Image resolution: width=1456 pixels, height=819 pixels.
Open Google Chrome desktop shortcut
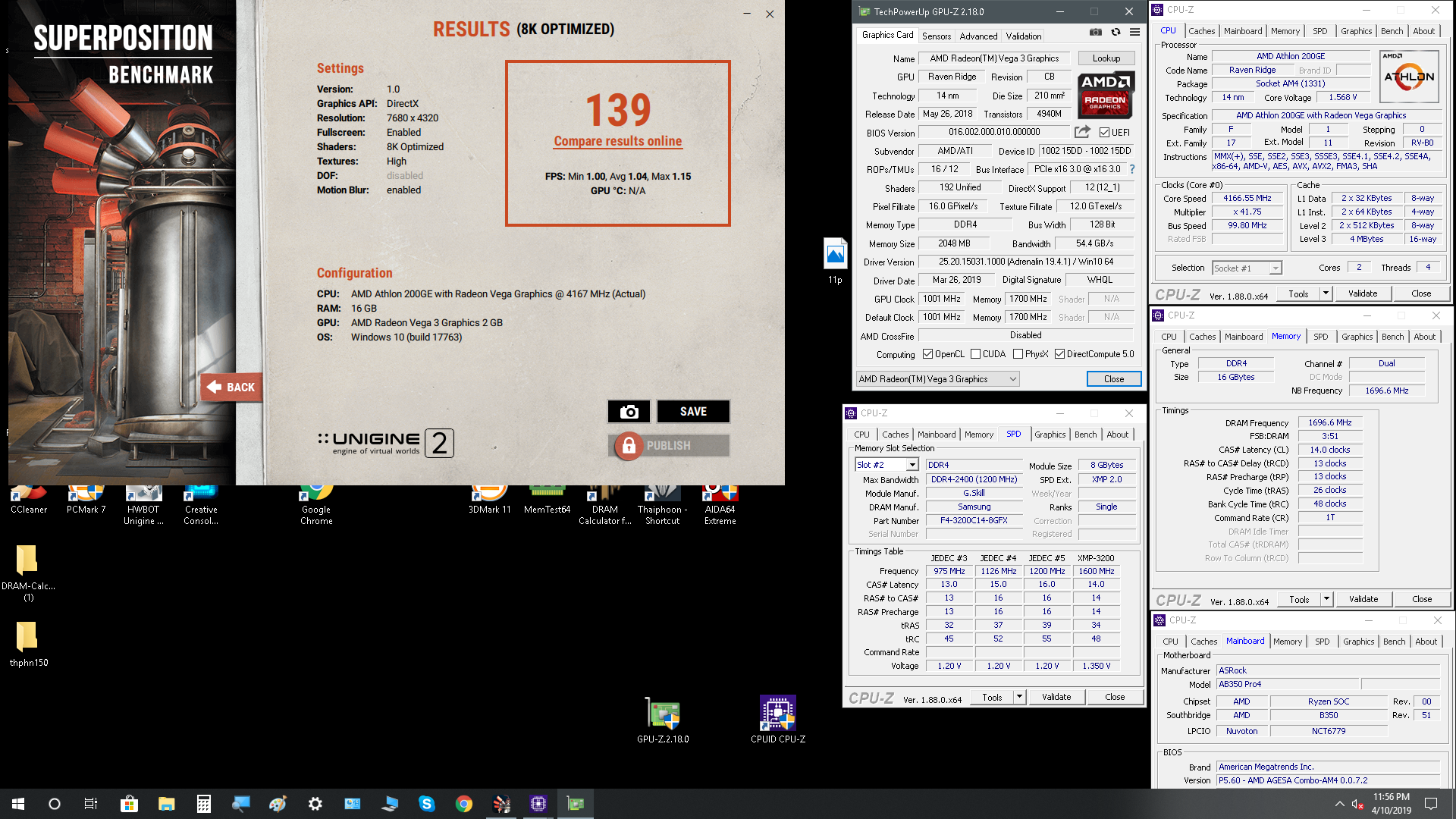316,505
